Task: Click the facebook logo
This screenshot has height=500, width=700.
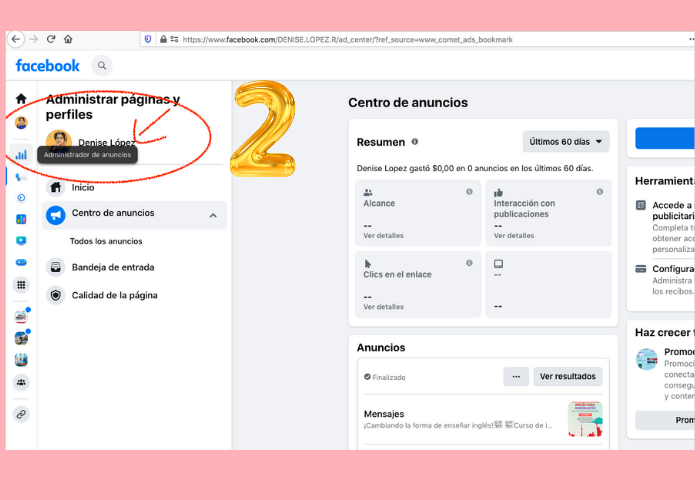Action: 47,66
